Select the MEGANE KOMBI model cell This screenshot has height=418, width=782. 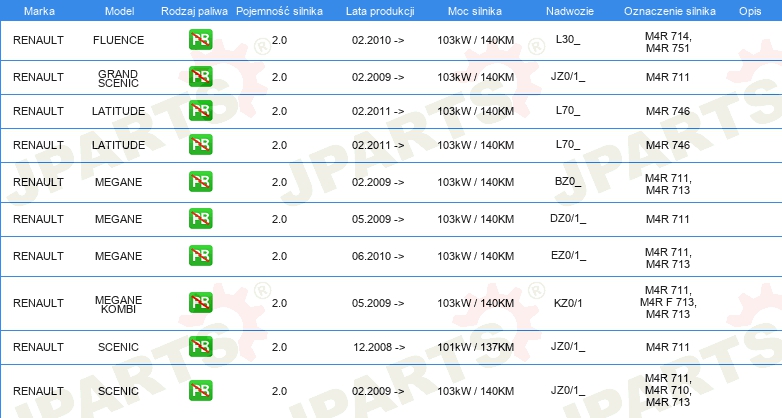pyautogui.click(x=118, y=304)
